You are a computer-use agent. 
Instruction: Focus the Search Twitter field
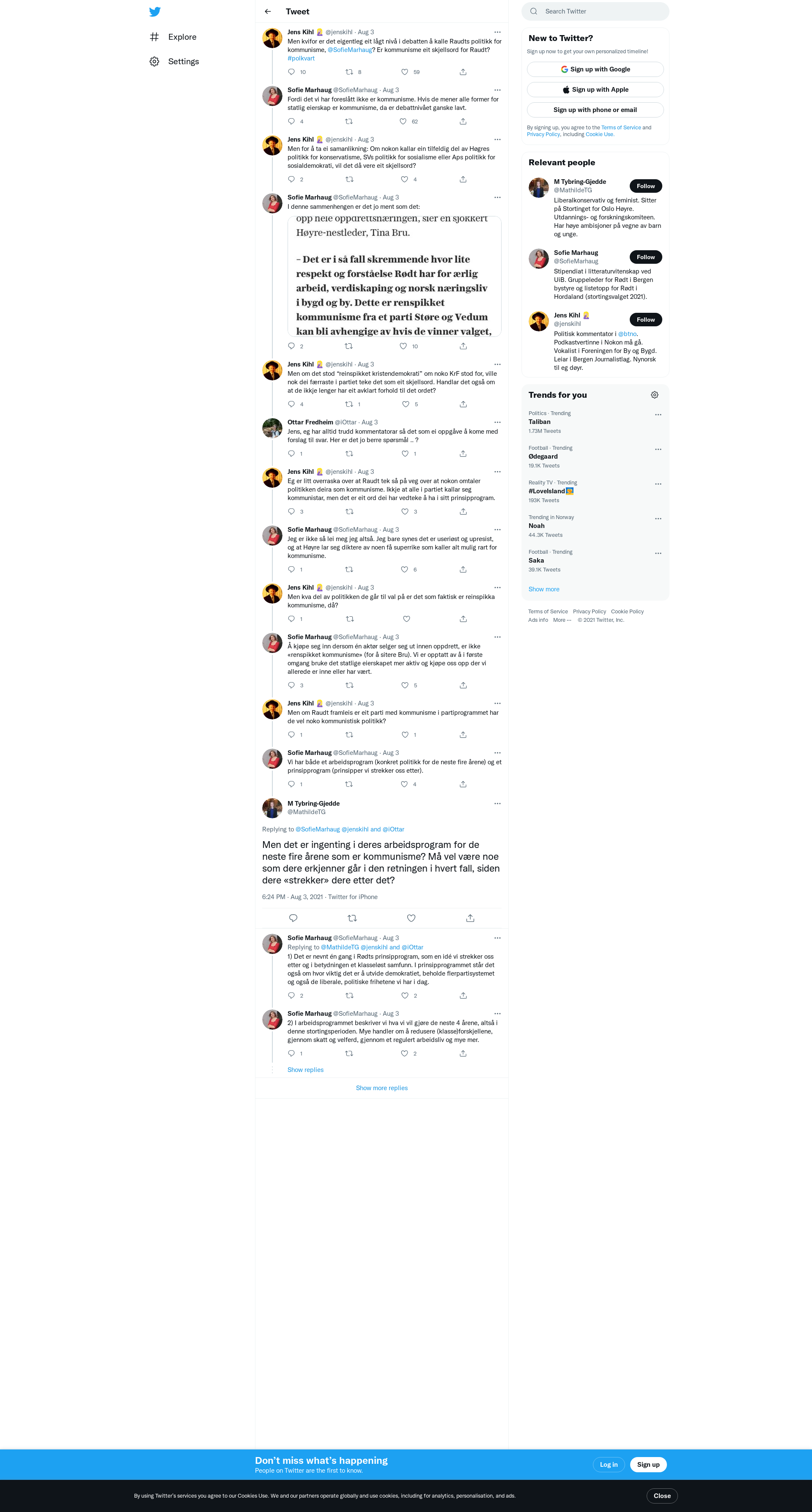(x=595, y=11)
